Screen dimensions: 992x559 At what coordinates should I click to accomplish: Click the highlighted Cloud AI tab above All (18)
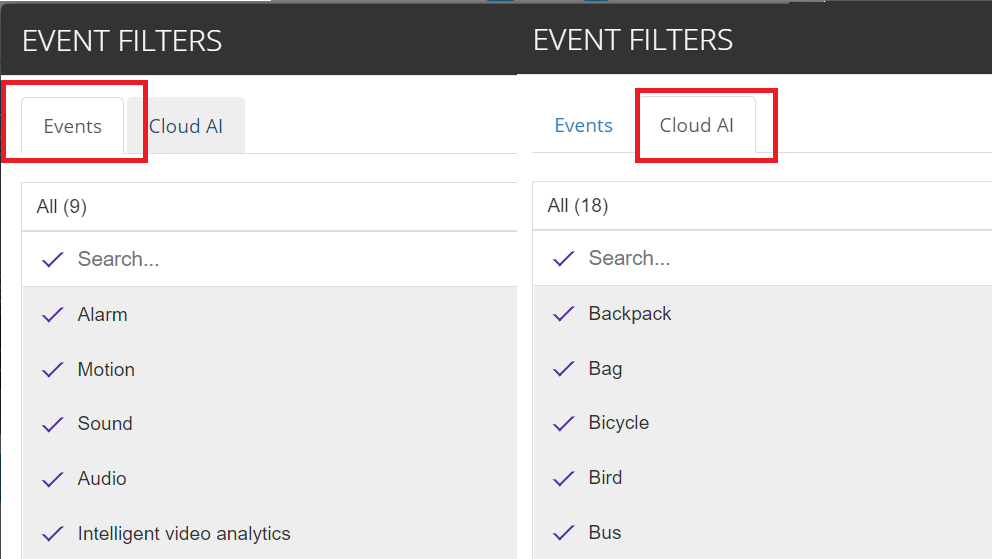pos(697,126)
